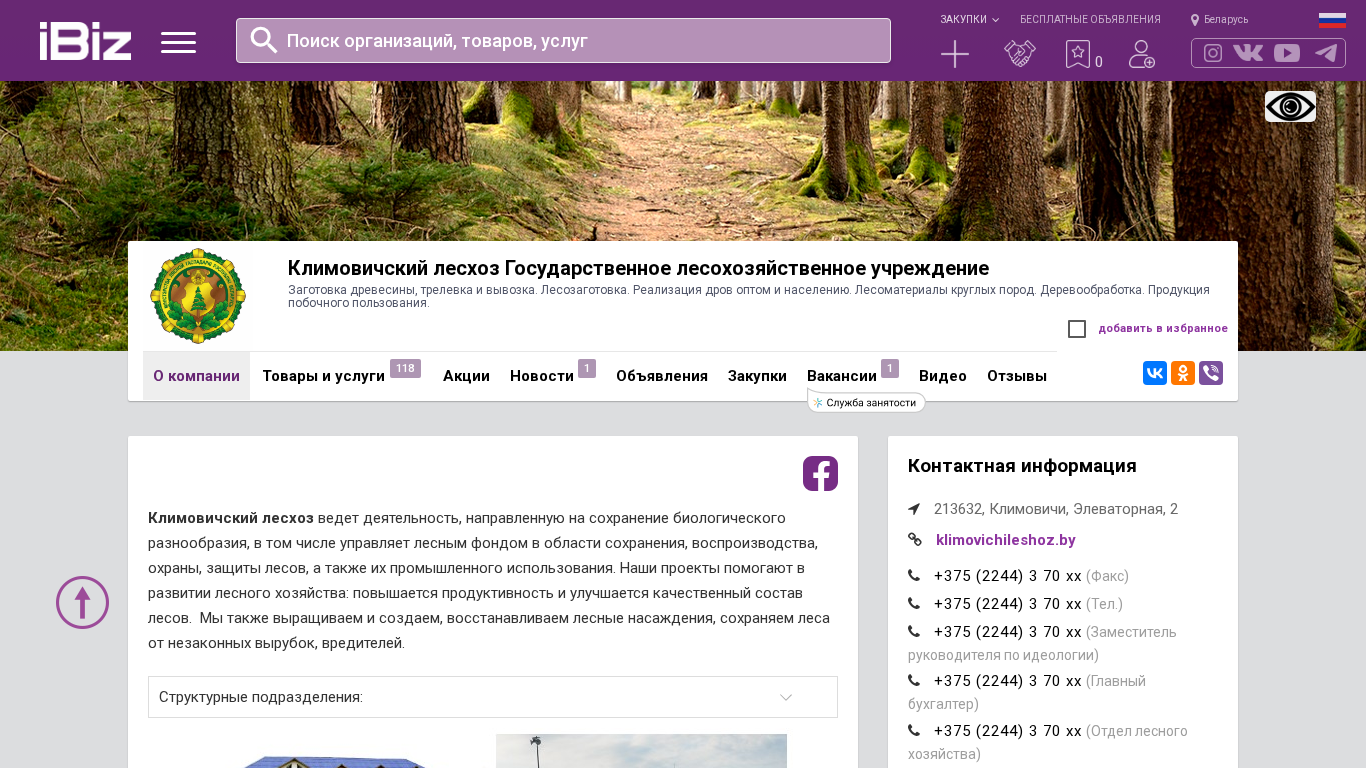Click the handshake partnership icon
Screen dimensions: 1366x768
[1019, 54]
